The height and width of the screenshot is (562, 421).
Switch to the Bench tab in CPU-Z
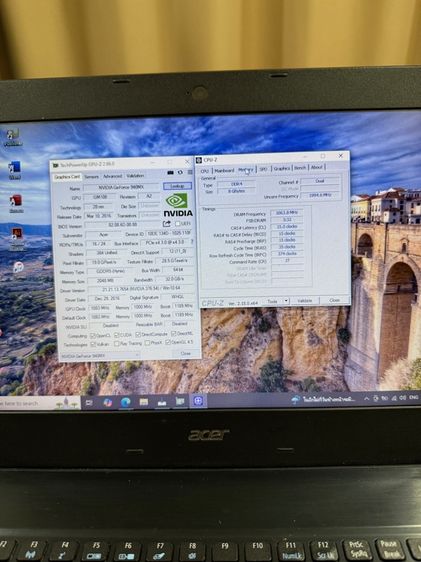coord(300,168)
